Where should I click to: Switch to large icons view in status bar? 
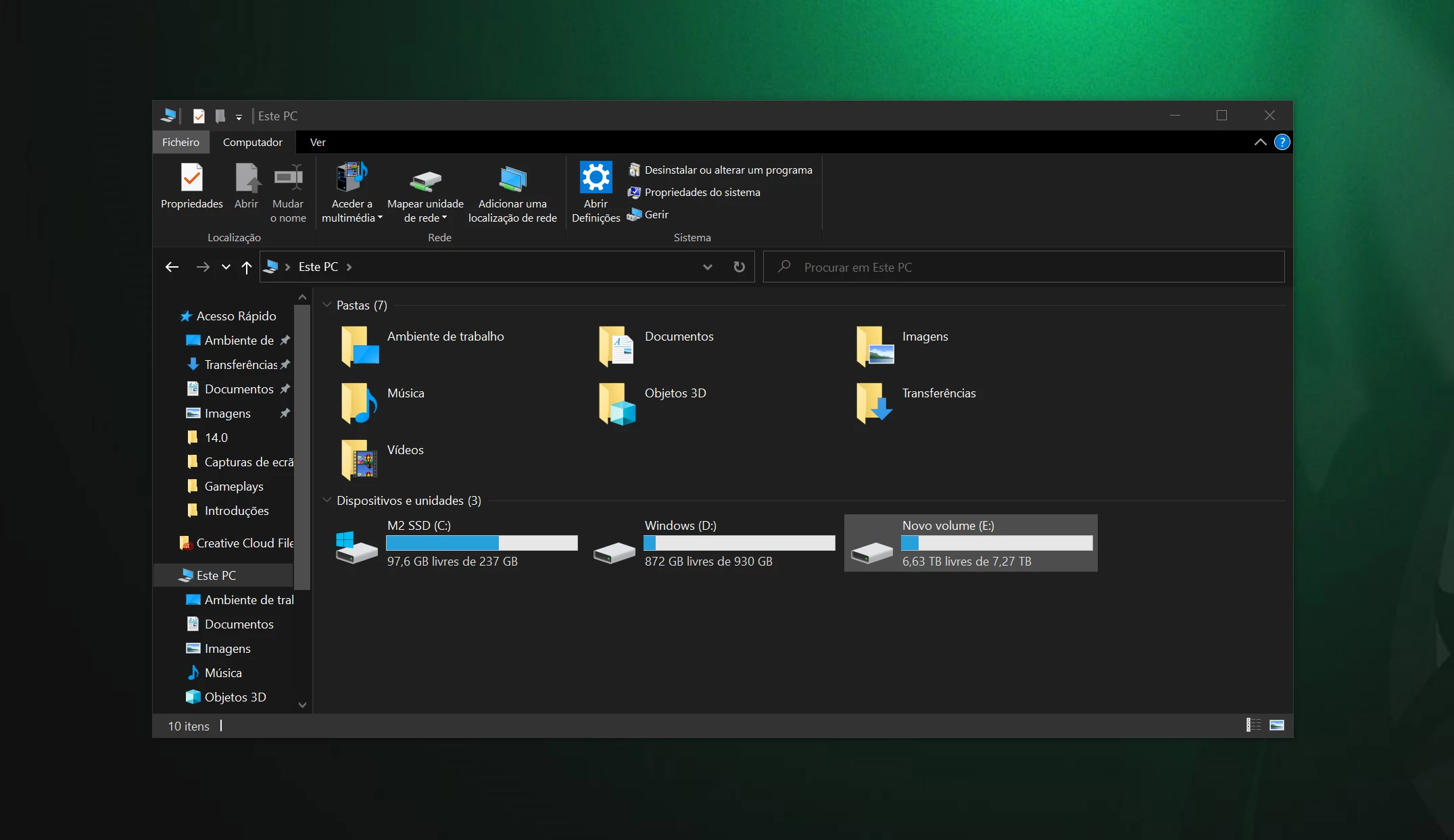1276,725
